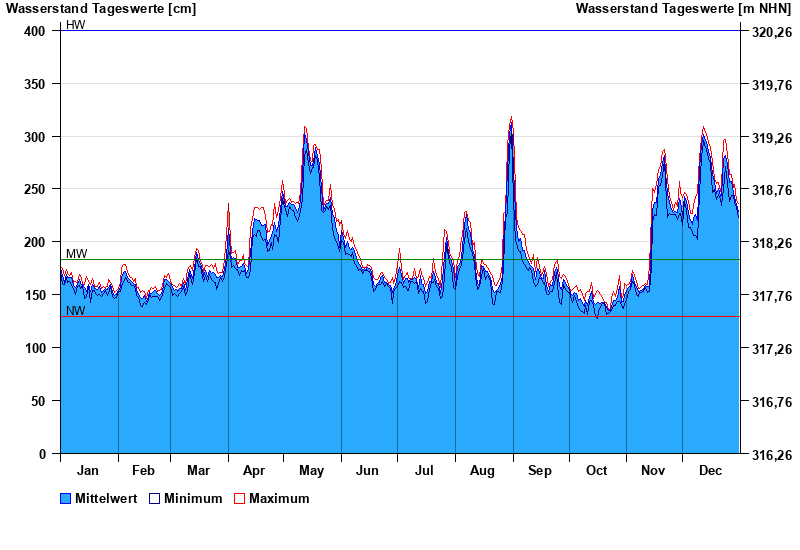
Task: Click the red-outlined Maximum legend box
Action: [239, 498]
